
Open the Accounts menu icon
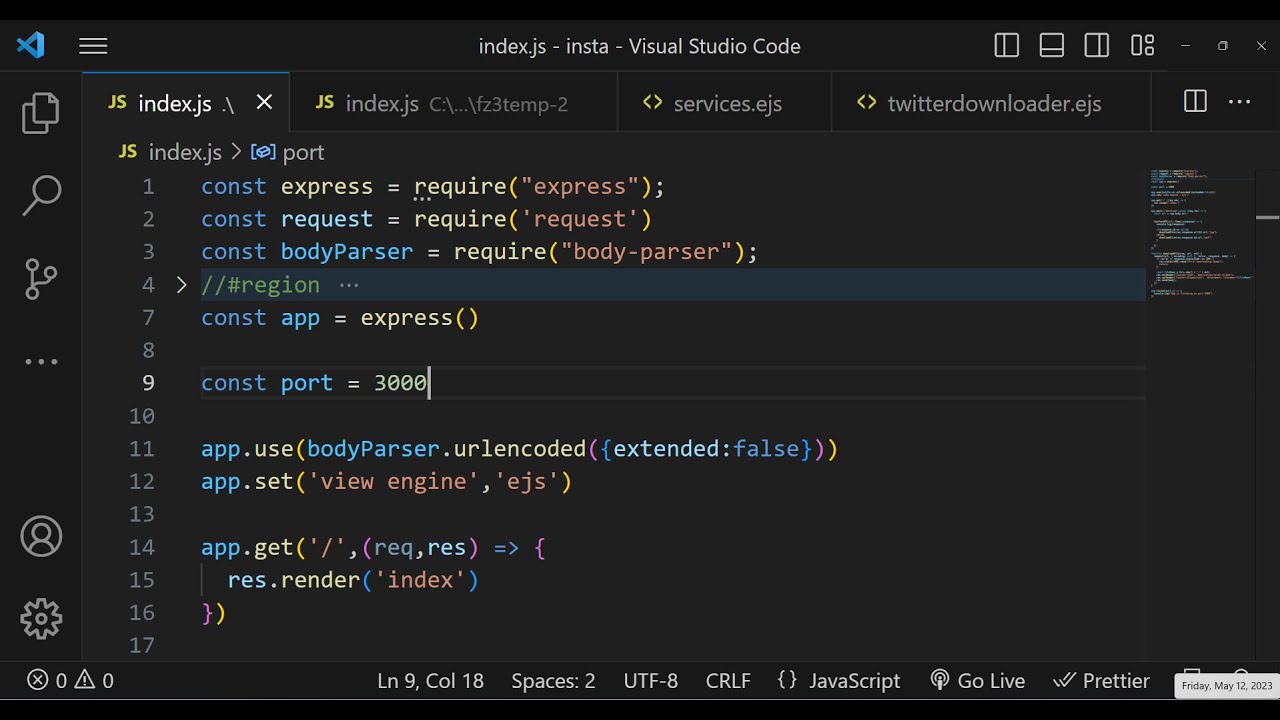pyautogui.click(x=41, y=537)
